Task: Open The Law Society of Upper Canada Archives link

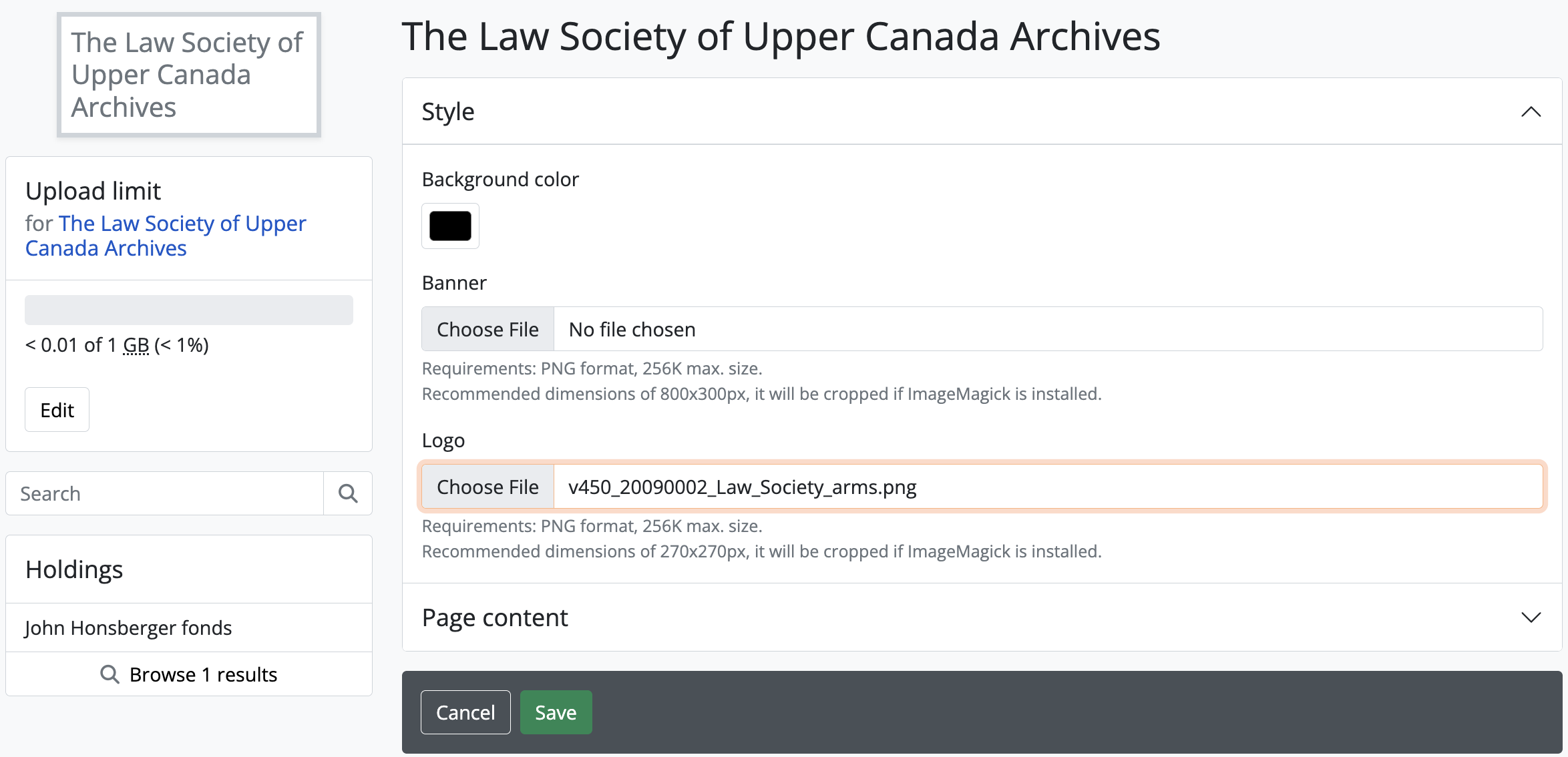Action: click(166, 236)
